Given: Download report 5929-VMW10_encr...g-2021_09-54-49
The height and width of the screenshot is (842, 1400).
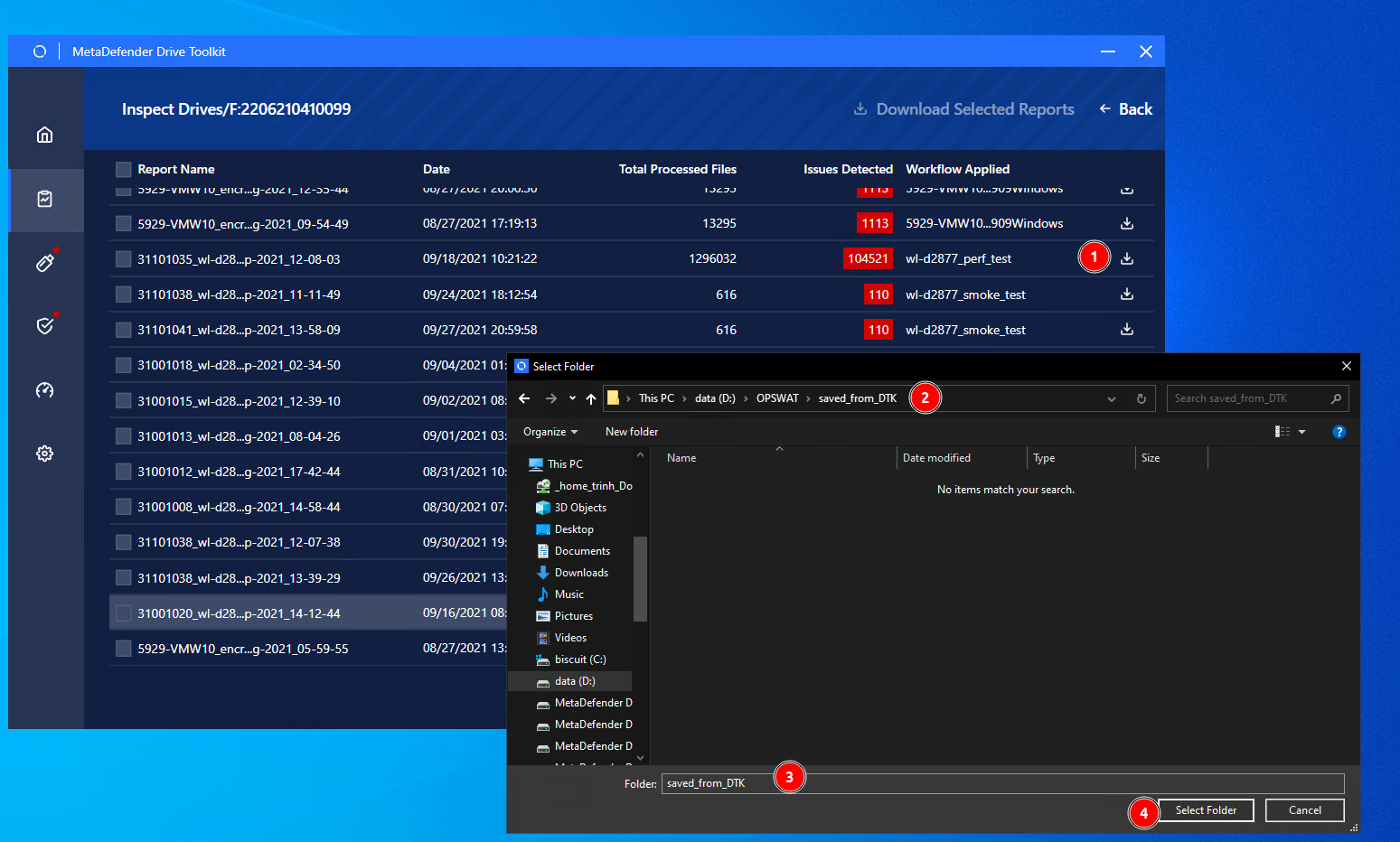Looking at the screenshot, I should pyautogui.click(x=1127, y=223).
